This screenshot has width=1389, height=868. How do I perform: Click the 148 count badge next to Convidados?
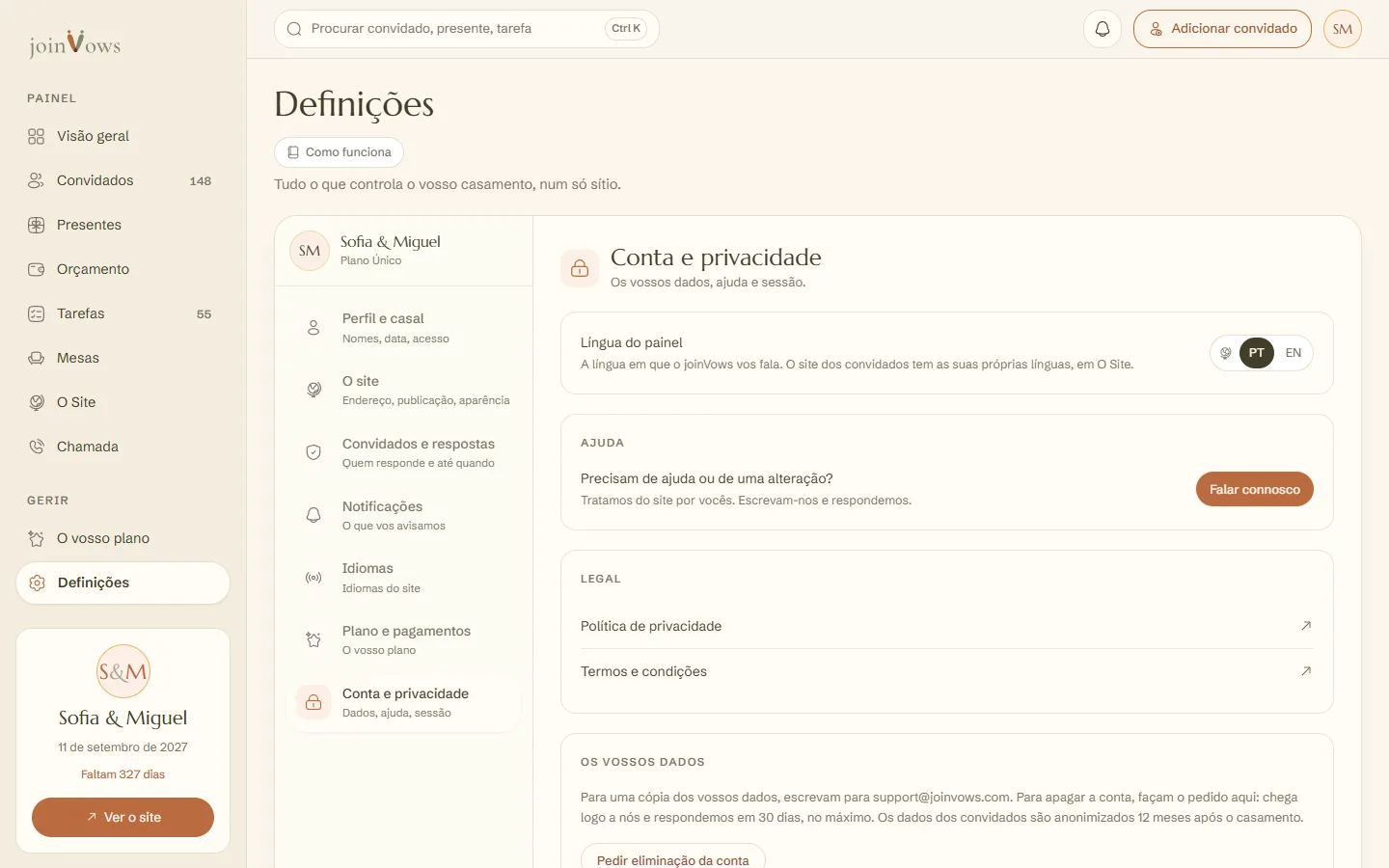coord(201,181)
